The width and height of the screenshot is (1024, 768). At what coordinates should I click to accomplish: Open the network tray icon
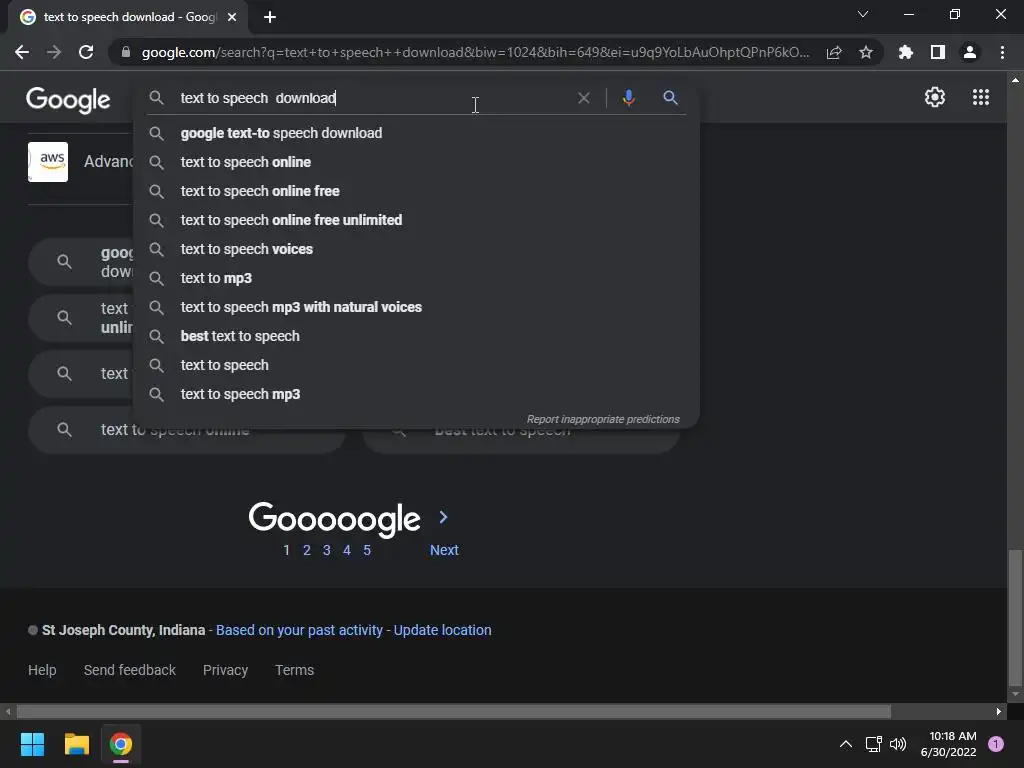pyautogui.click(x=873, y=744)
